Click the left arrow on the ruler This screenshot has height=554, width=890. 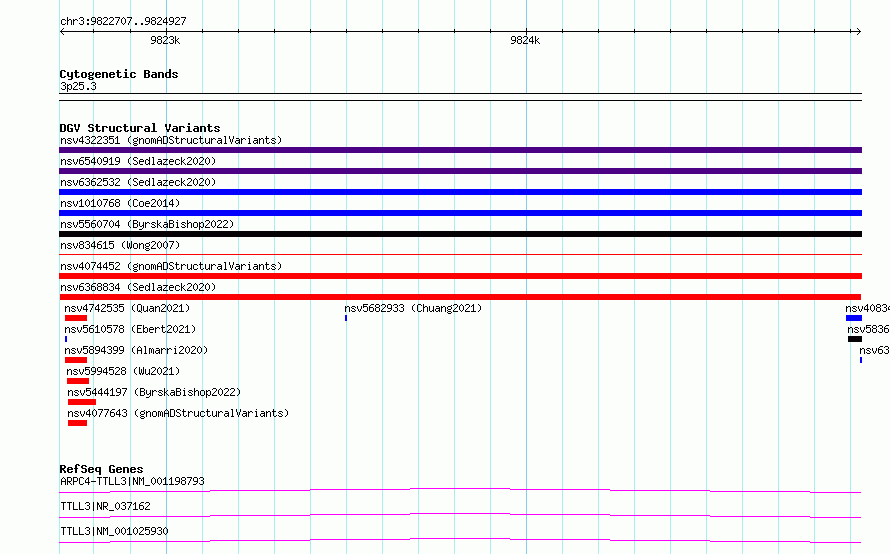[x=62, y=31]
